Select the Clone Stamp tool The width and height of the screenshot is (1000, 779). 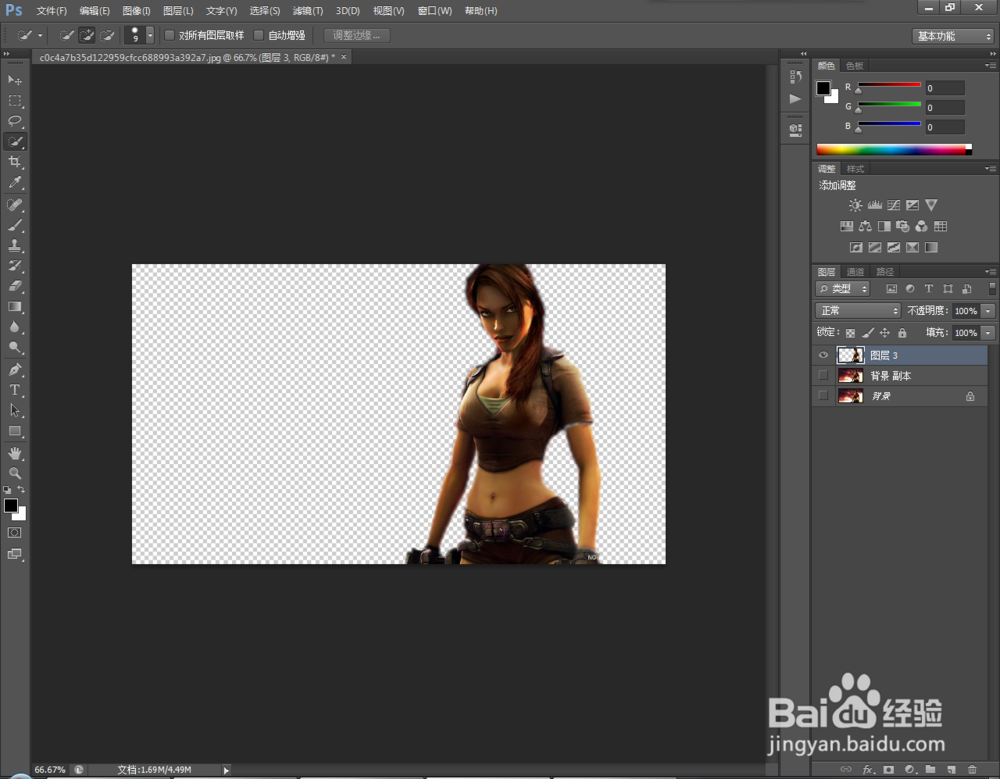point(15,246)
